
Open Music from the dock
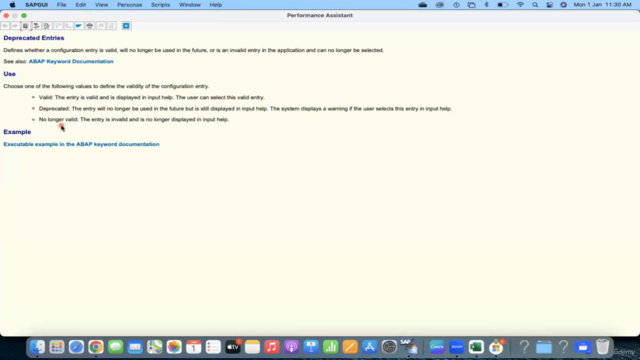pyautogui.click(x=272, y=347)
